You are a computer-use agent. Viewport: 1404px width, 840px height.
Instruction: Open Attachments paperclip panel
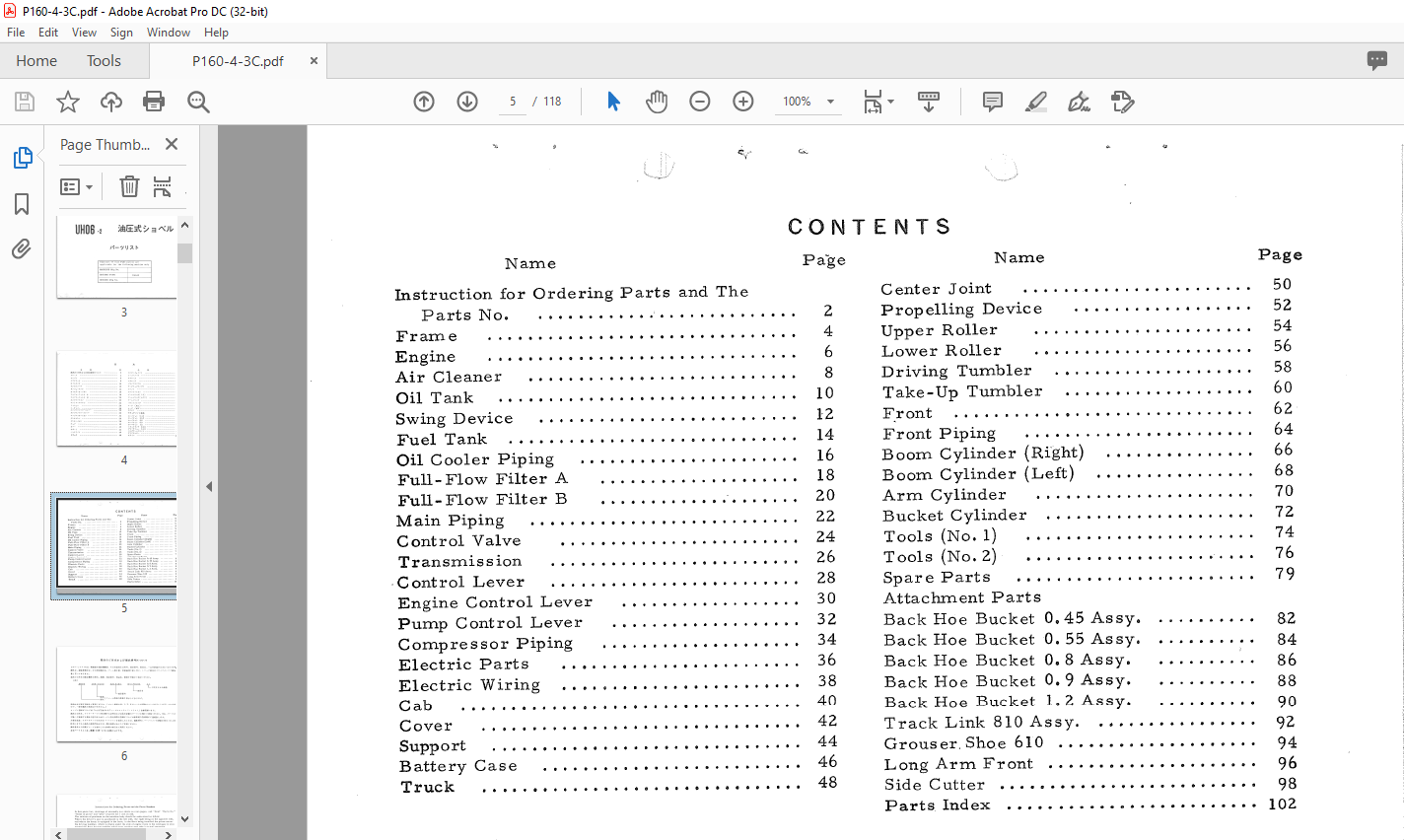[x=22, y=249]
